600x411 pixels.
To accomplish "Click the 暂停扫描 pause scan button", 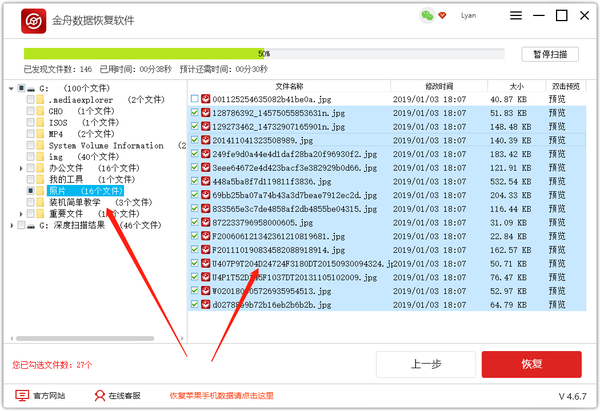I will coord(549,54).
